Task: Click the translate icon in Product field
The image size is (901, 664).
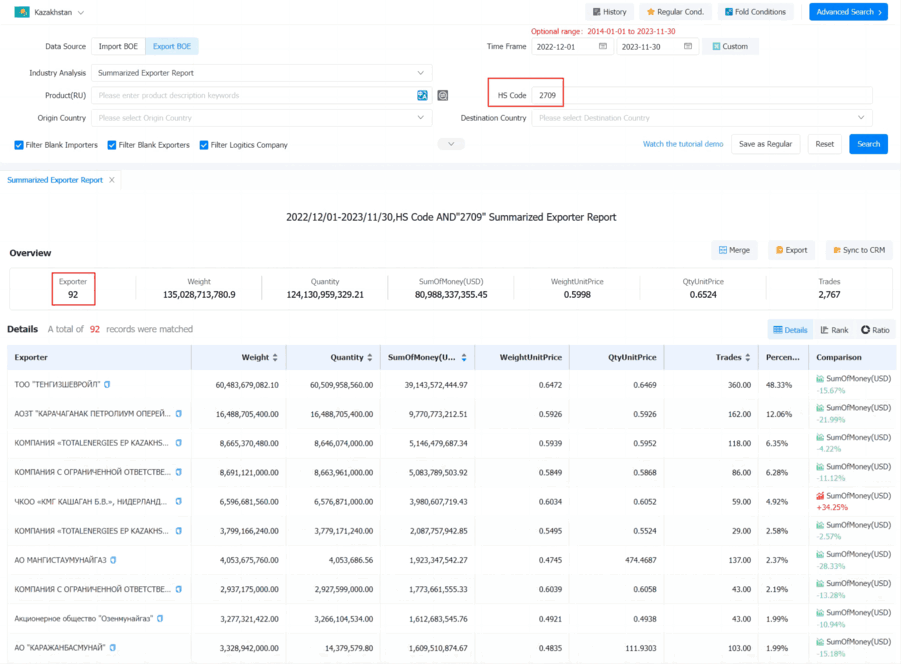Action: (422, 95)
